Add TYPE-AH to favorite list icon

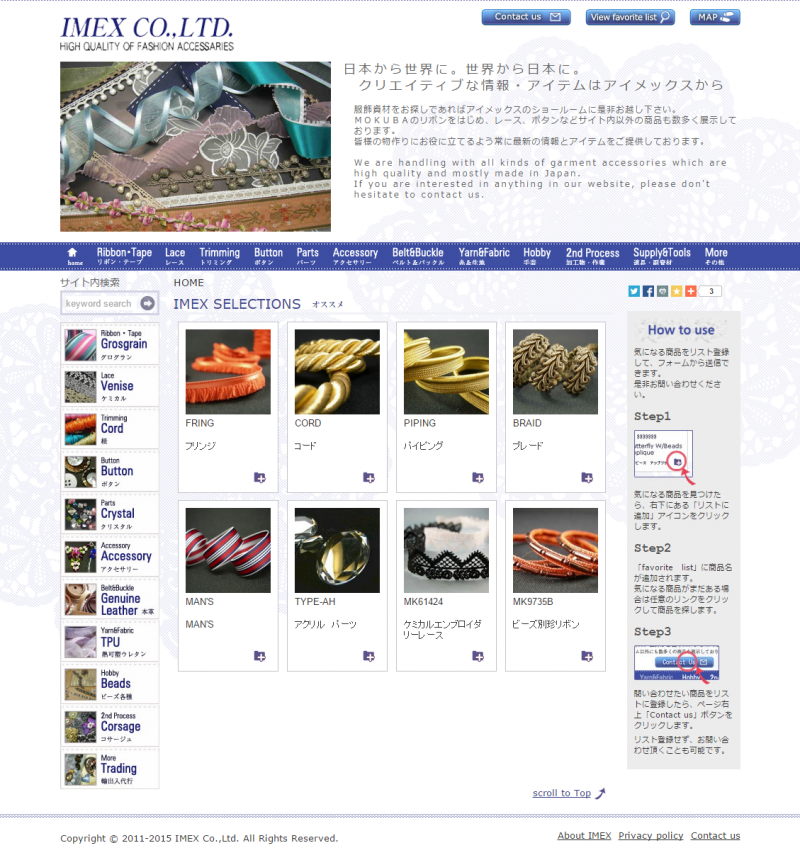coord(369,656)
